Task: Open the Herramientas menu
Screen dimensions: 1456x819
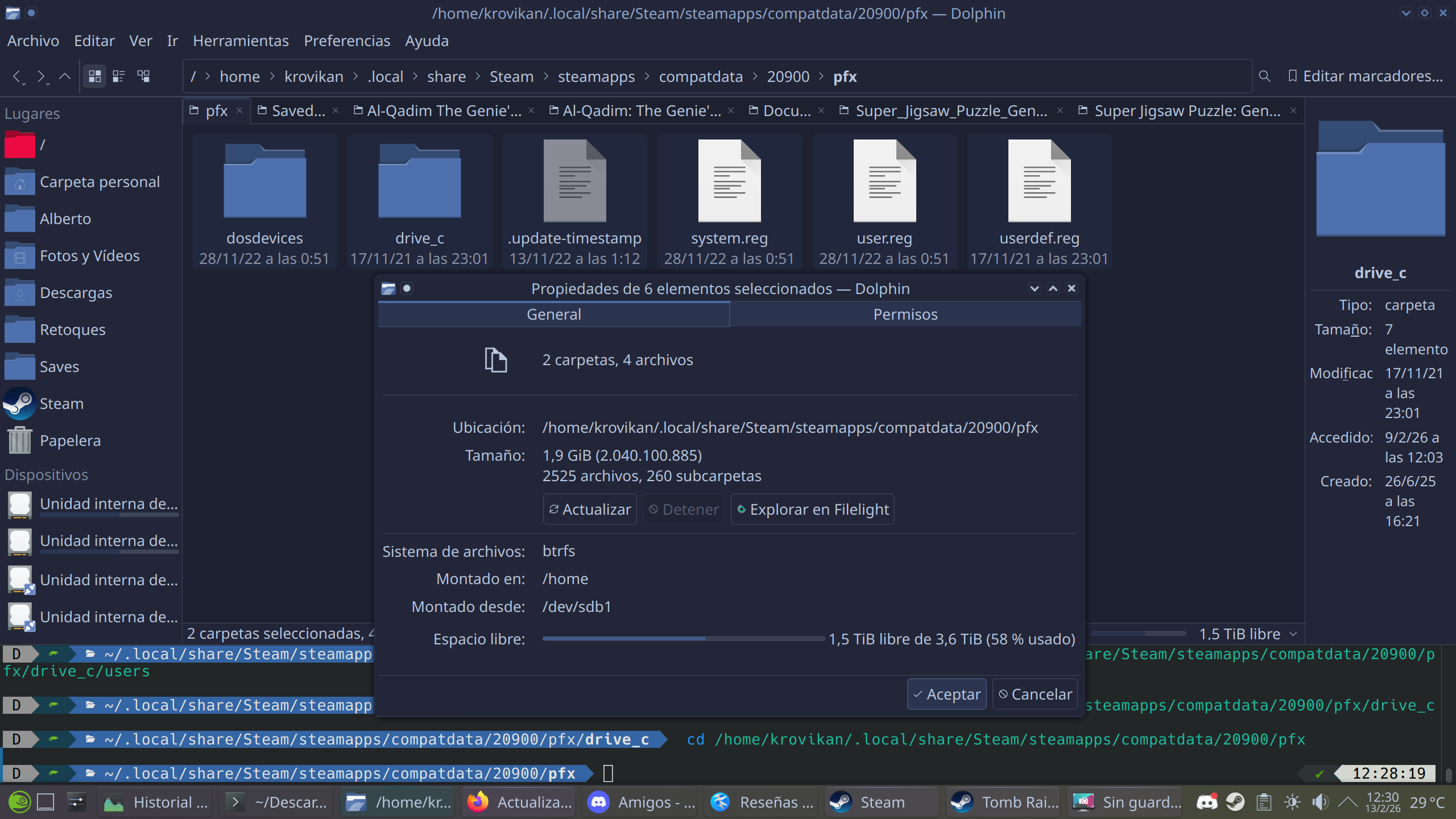Action: coord(241,41)
